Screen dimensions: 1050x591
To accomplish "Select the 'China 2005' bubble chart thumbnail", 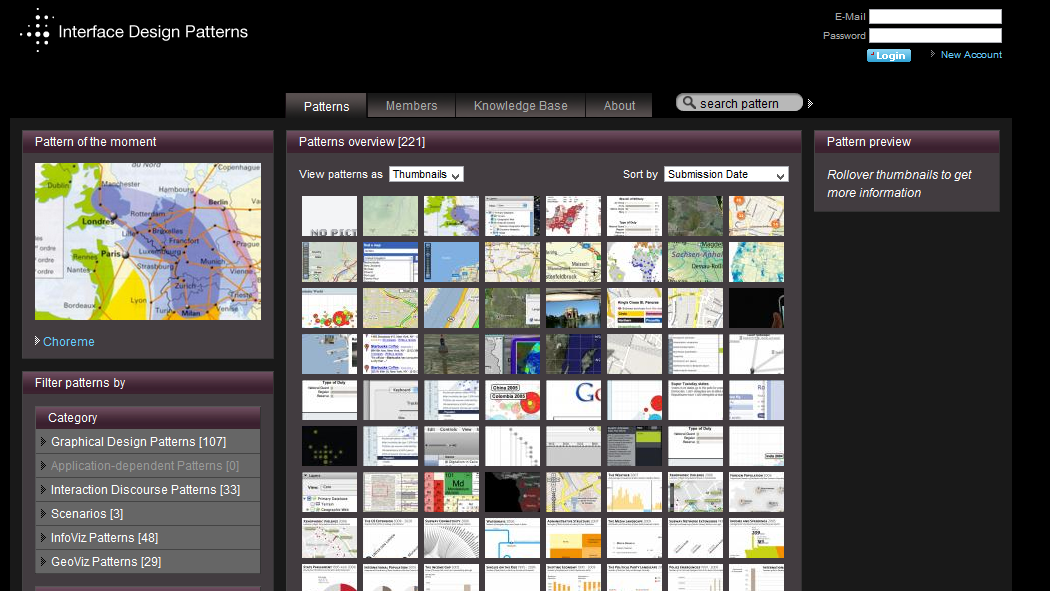I will coord(512,399).
